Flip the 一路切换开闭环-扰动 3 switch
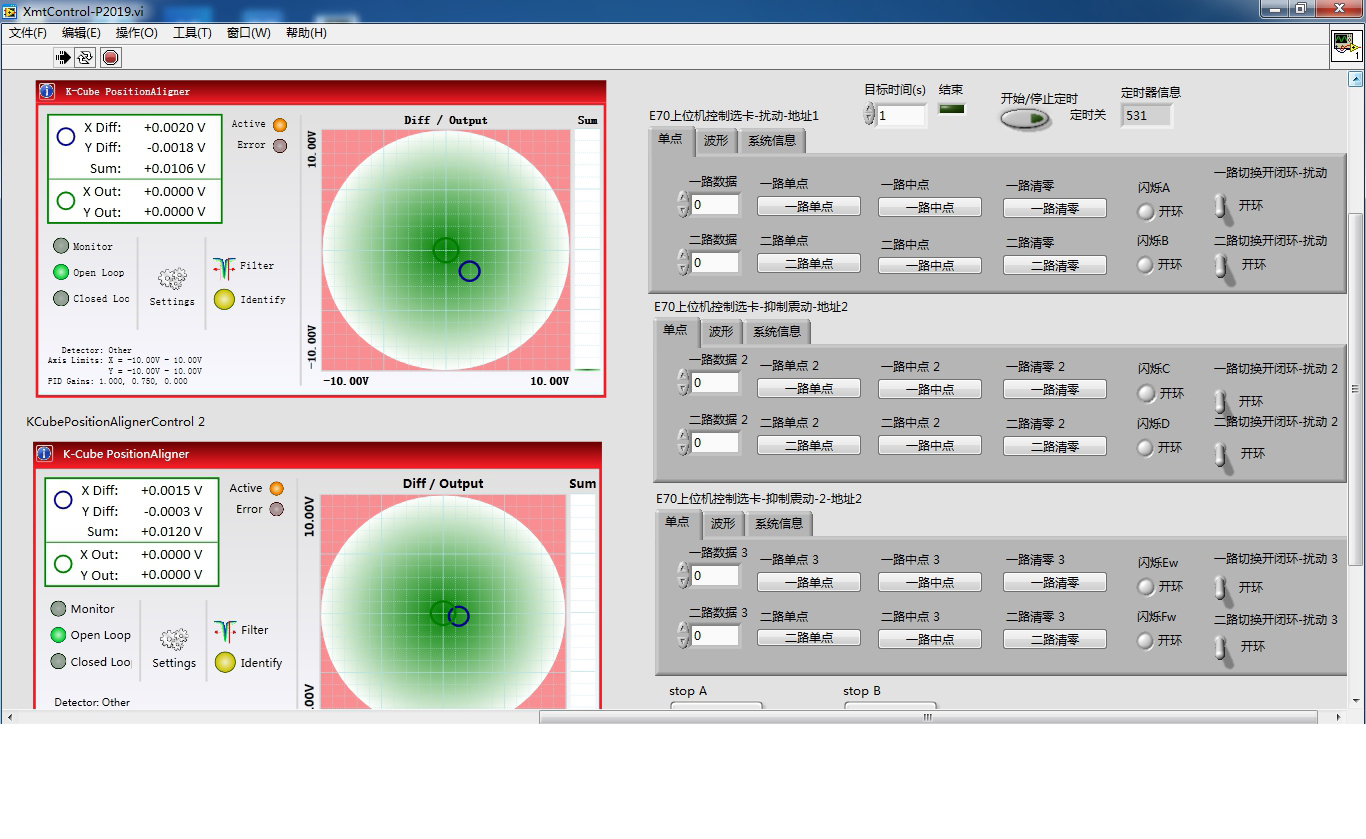The image size is (1366, 839). pyautogui.click(x=1220, y=588)
